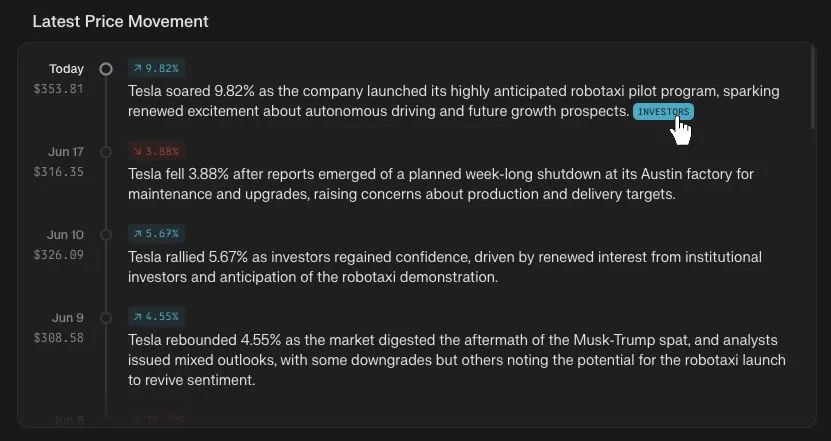Viewport: 831px width, 441px height.
Task: Click the up 4.55% change badge
Action: click(x=156, y=317)
